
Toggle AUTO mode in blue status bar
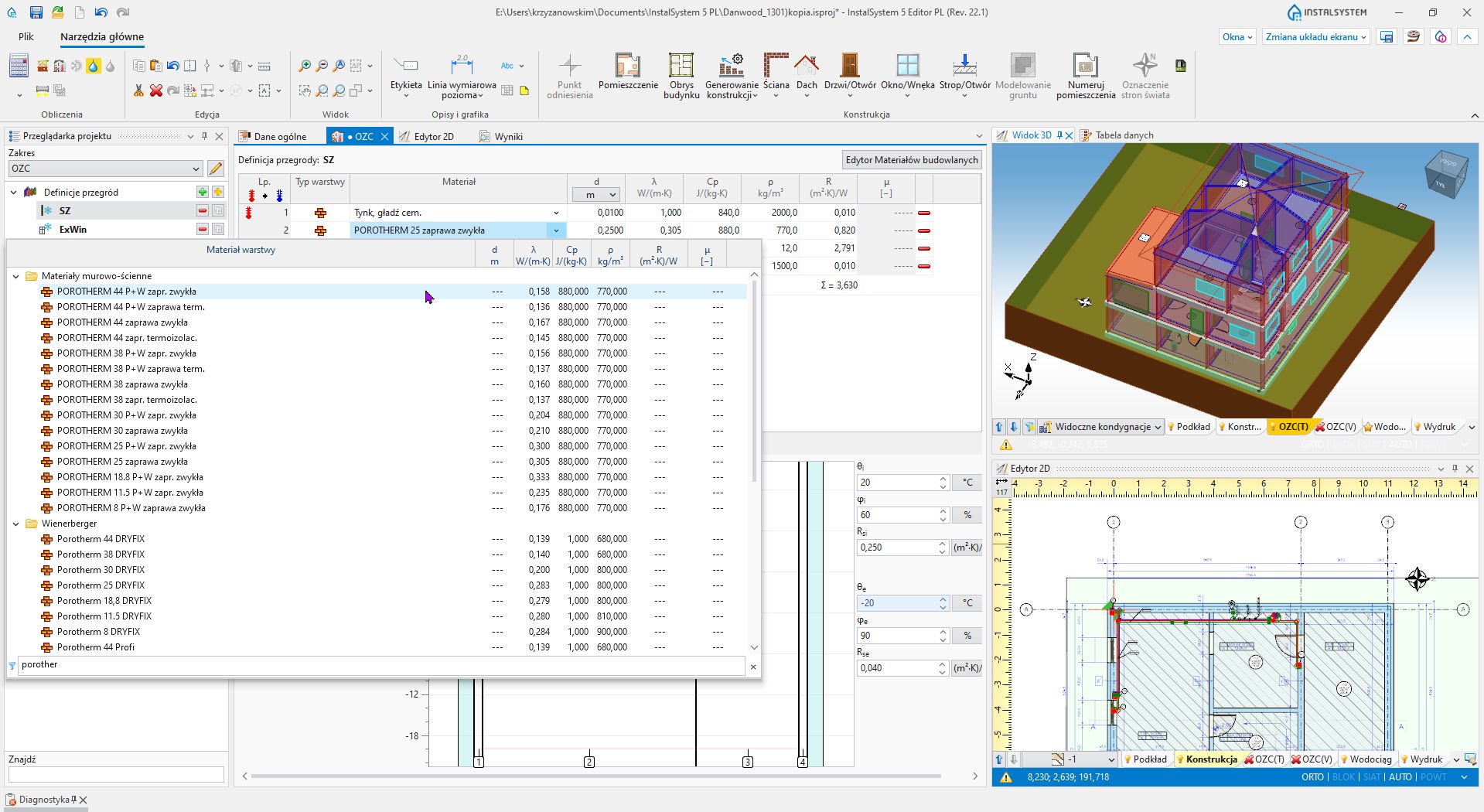(x=1400, y=777)
